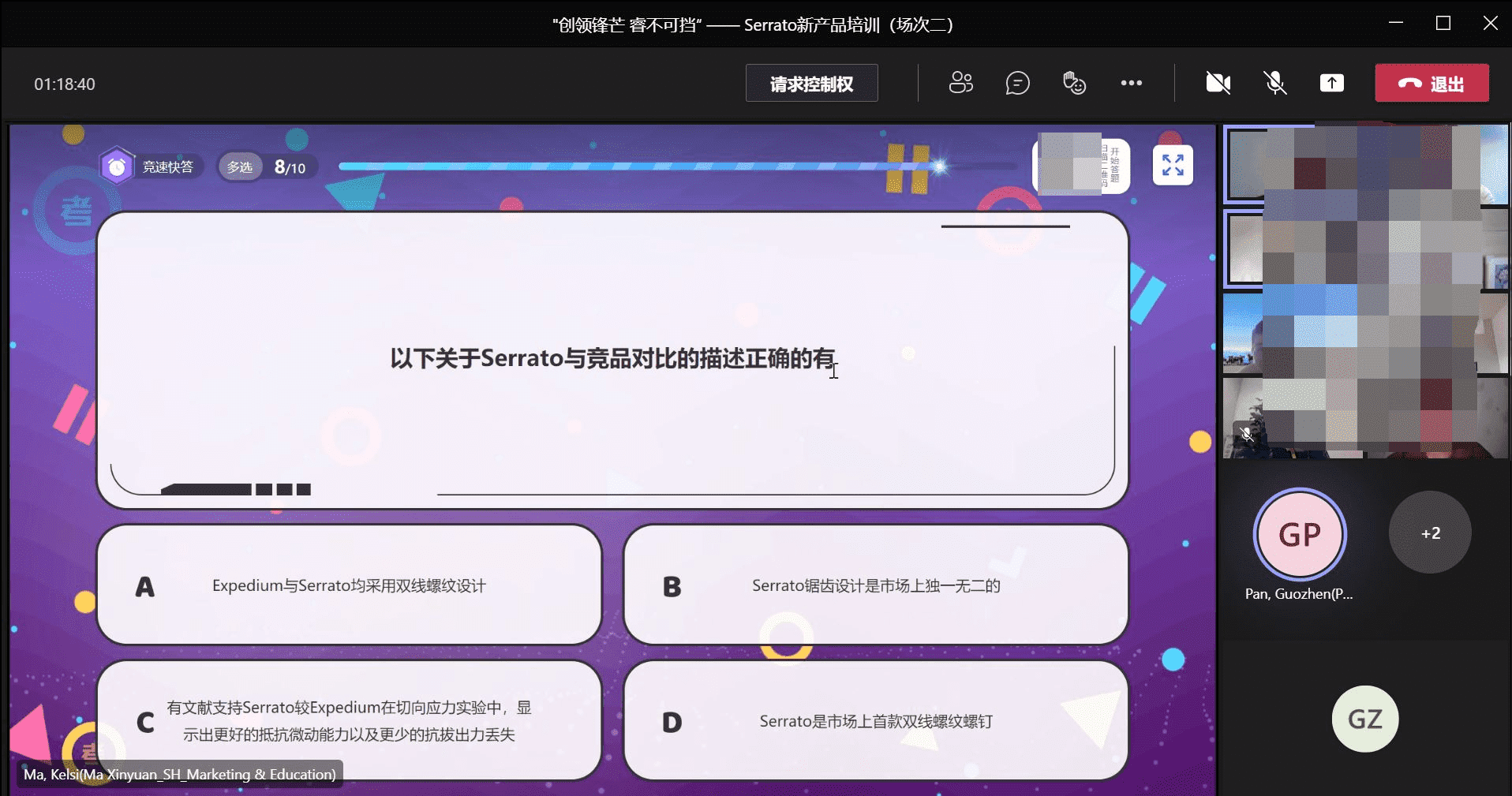Click the question text 以下关于Serrato与竞品对比
Screen dimensions: 1512x796
612,358
